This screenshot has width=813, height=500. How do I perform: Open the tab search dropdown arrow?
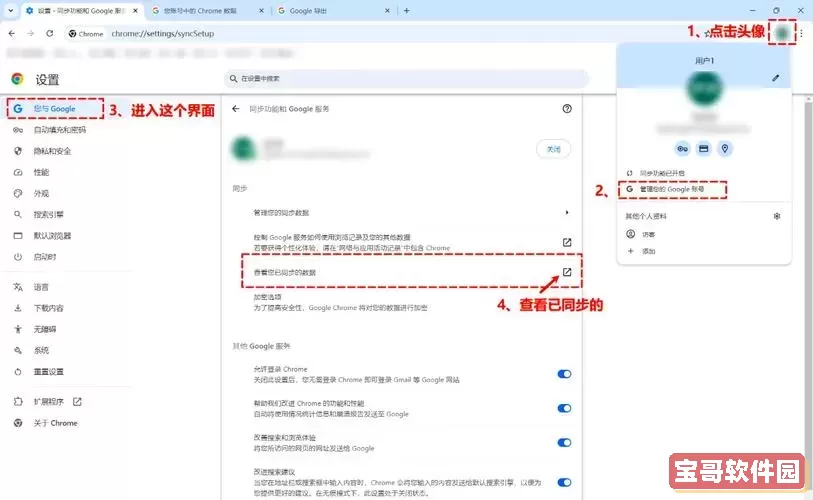10,10
